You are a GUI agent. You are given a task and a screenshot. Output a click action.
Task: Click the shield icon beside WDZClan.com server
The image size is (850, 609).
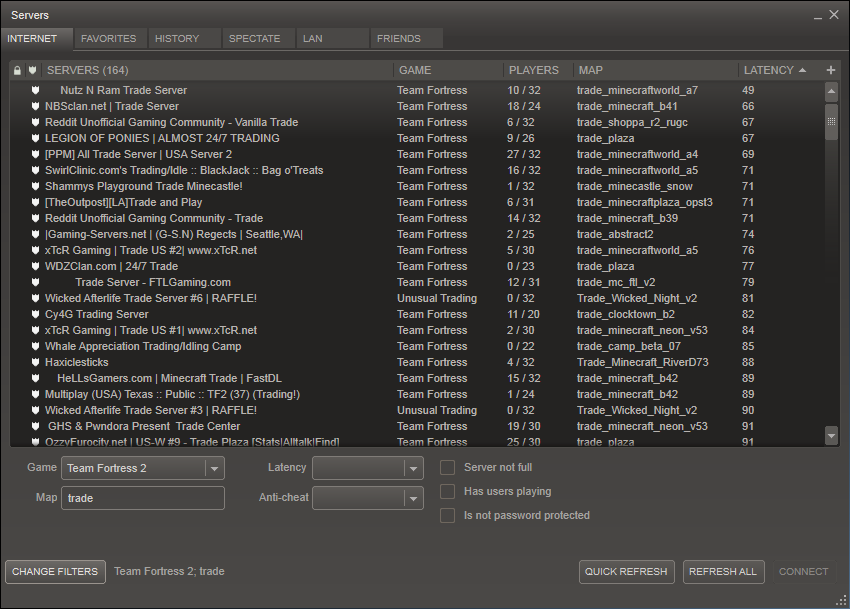coord(35,266)
